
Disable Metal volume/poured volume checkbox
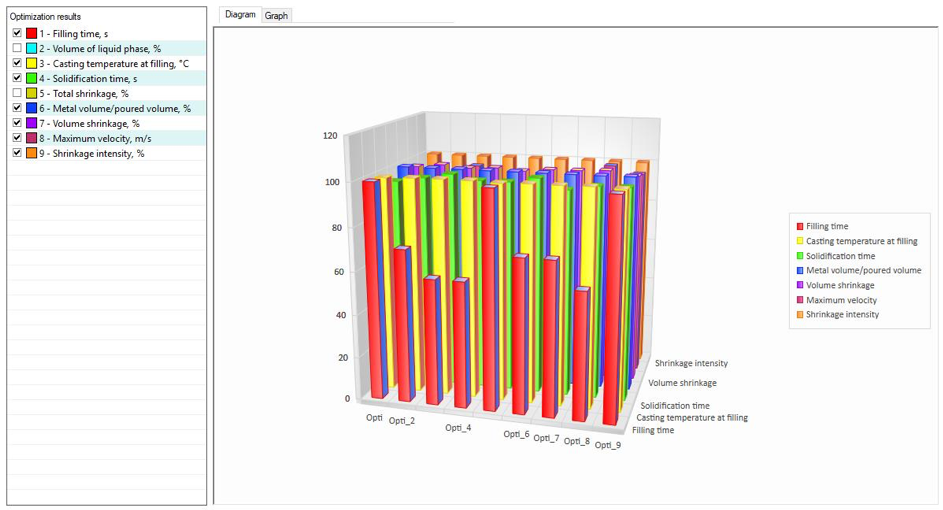(17, 108)
